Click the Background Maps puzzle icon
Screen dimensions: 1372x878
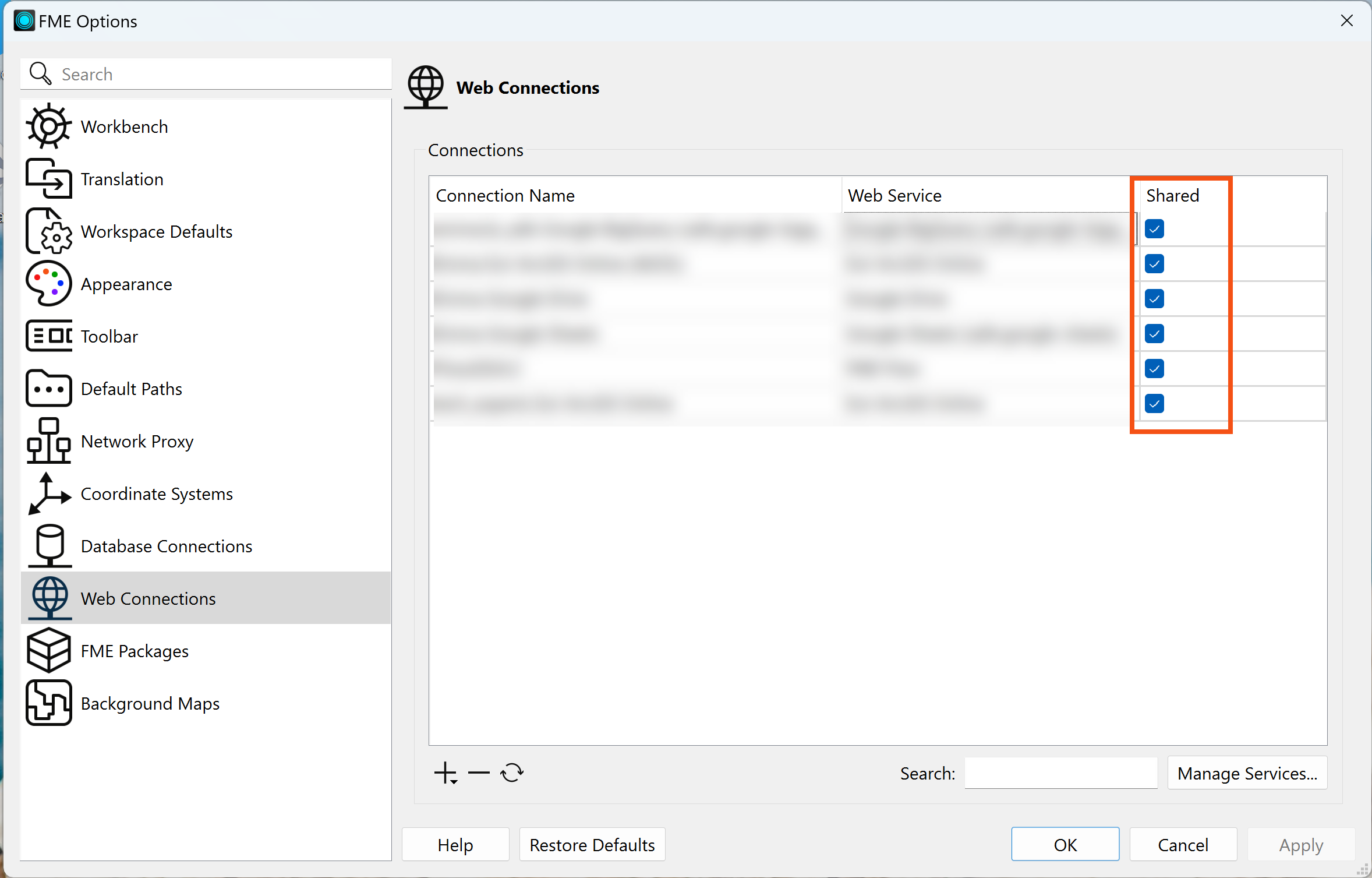pos(49,703)
